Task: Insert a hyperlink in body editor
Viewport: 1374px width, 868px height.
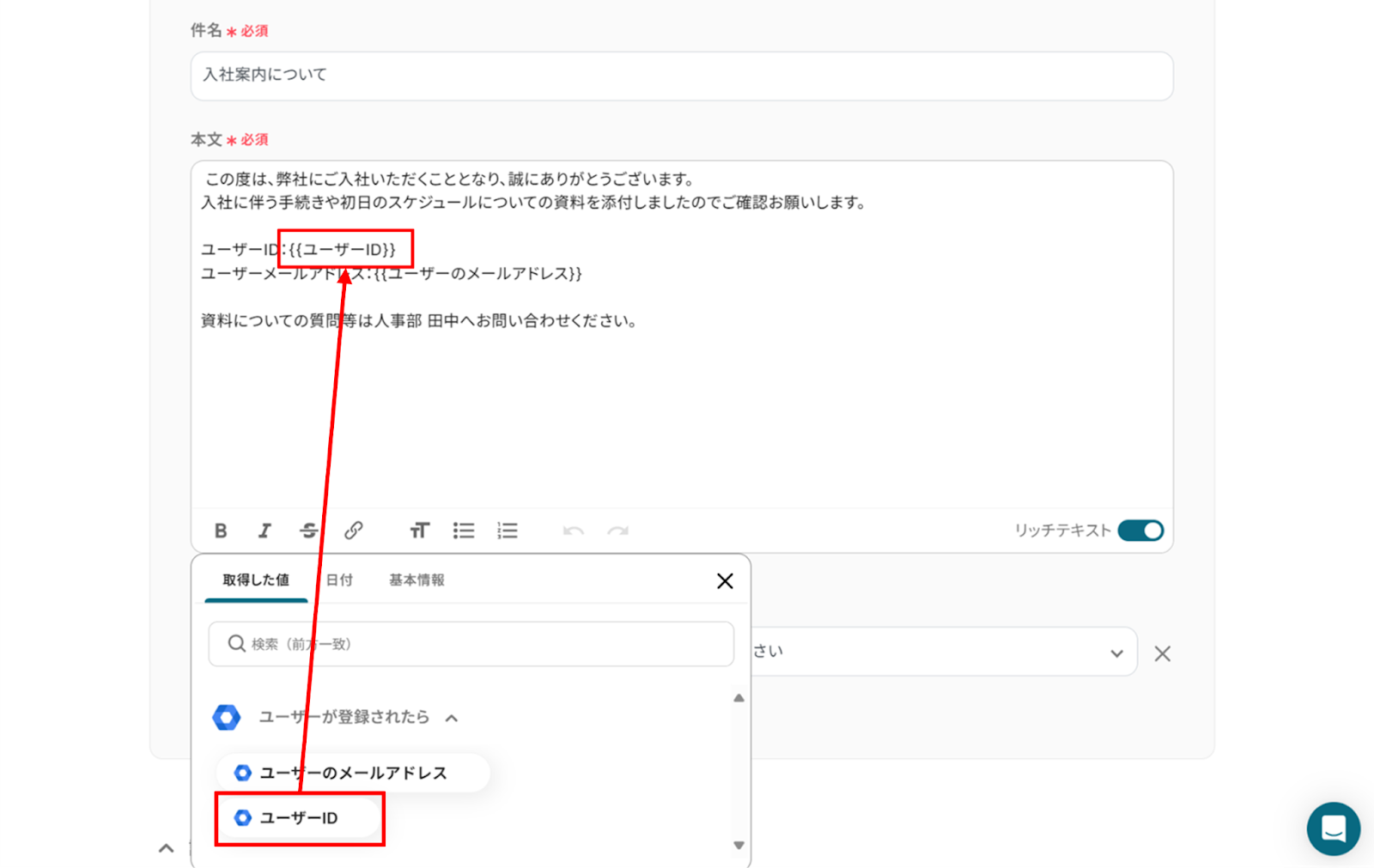Action: pos(353,531)
